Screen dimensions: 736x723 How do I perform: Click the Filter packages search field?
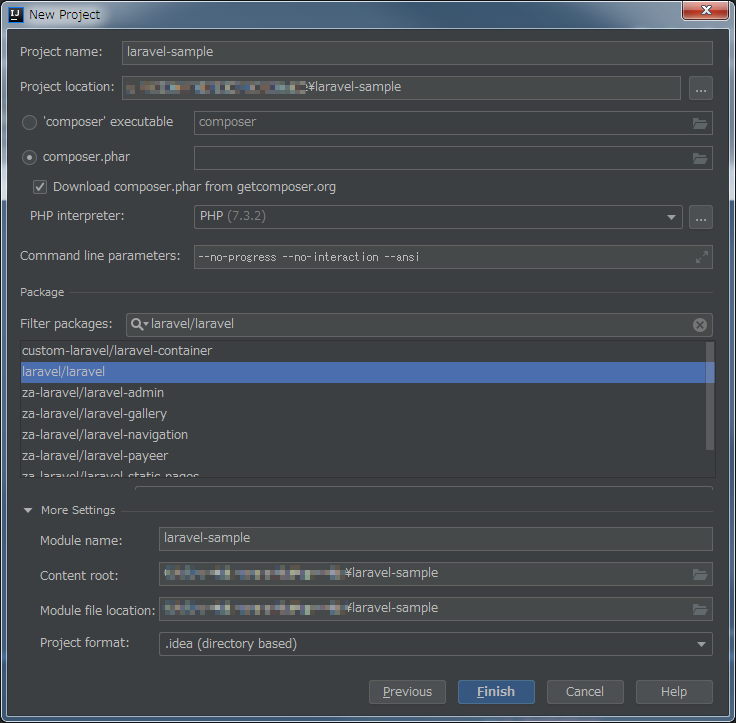point(419,325)
